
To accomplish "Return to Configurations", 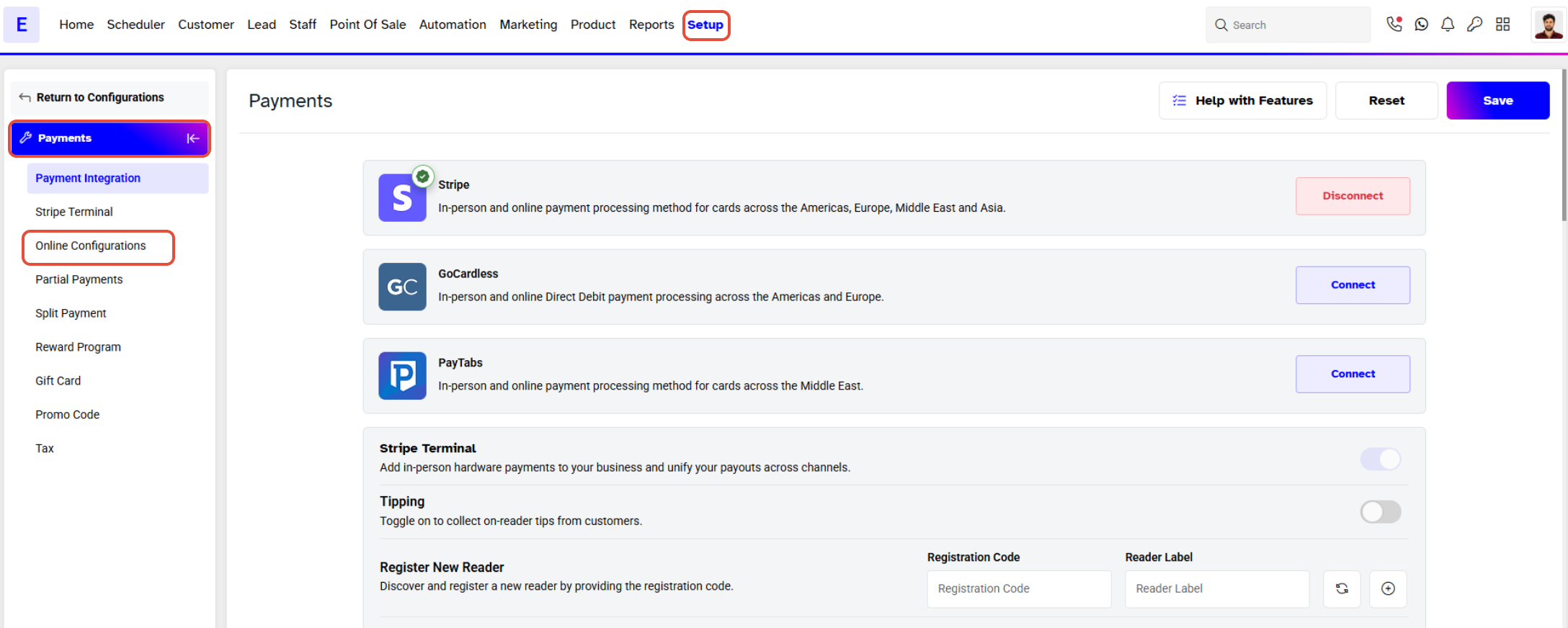I will (110, 97).
